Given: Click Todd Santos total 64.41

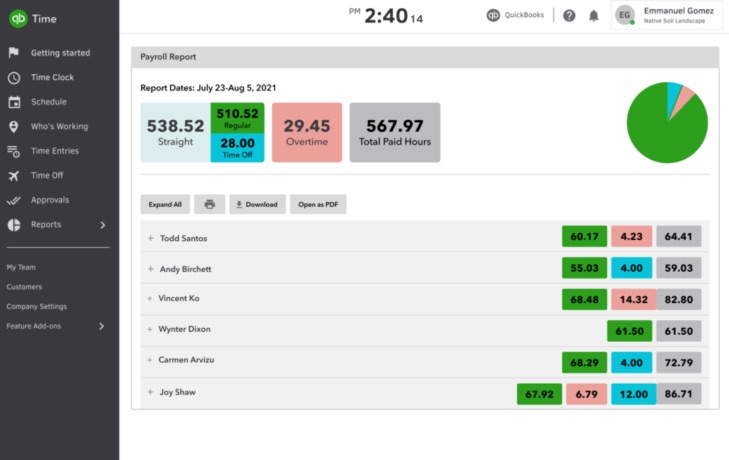Looking at the screenshot, I should [678, 236].
